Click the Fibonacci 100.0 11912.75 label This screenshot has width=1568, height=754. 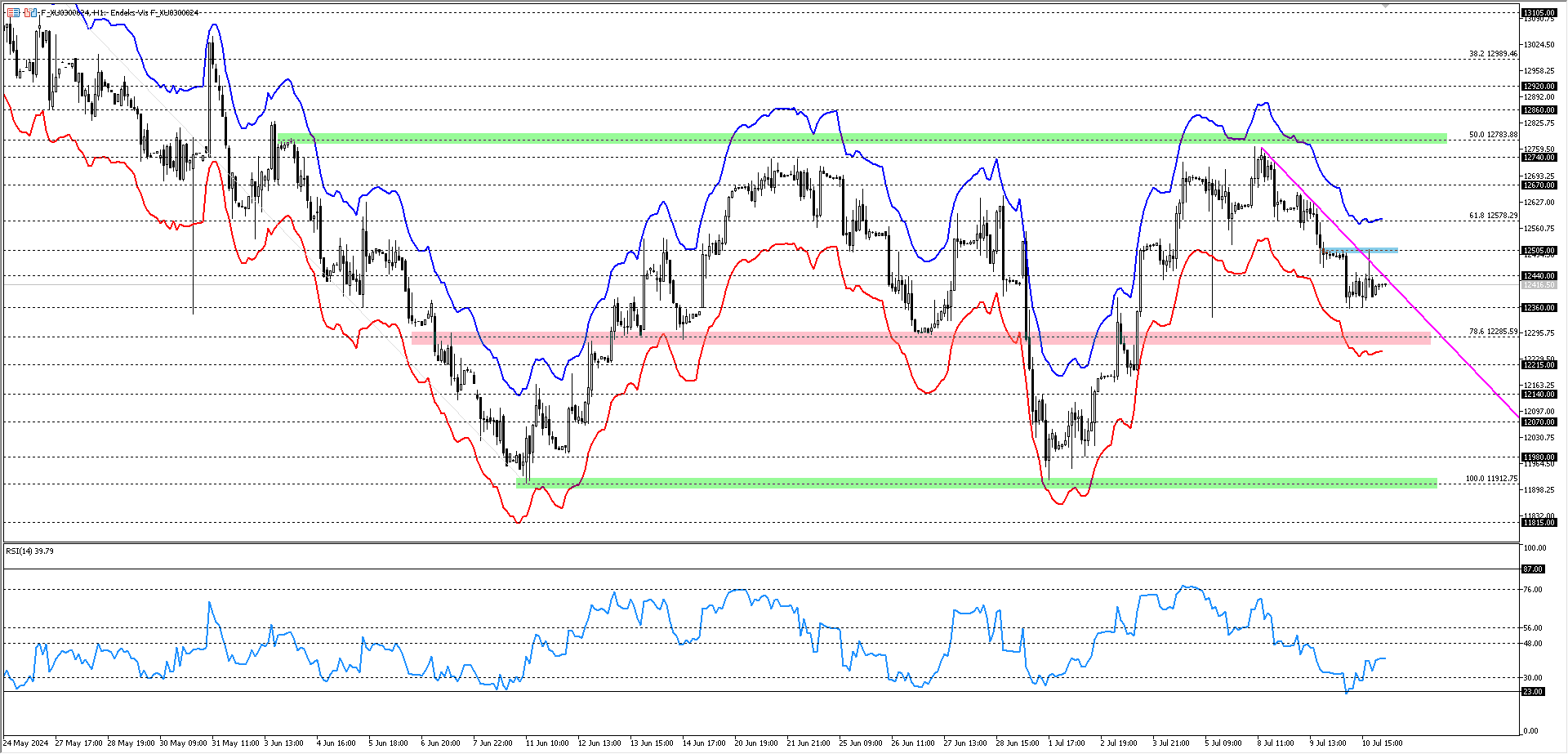(1491, 479)
